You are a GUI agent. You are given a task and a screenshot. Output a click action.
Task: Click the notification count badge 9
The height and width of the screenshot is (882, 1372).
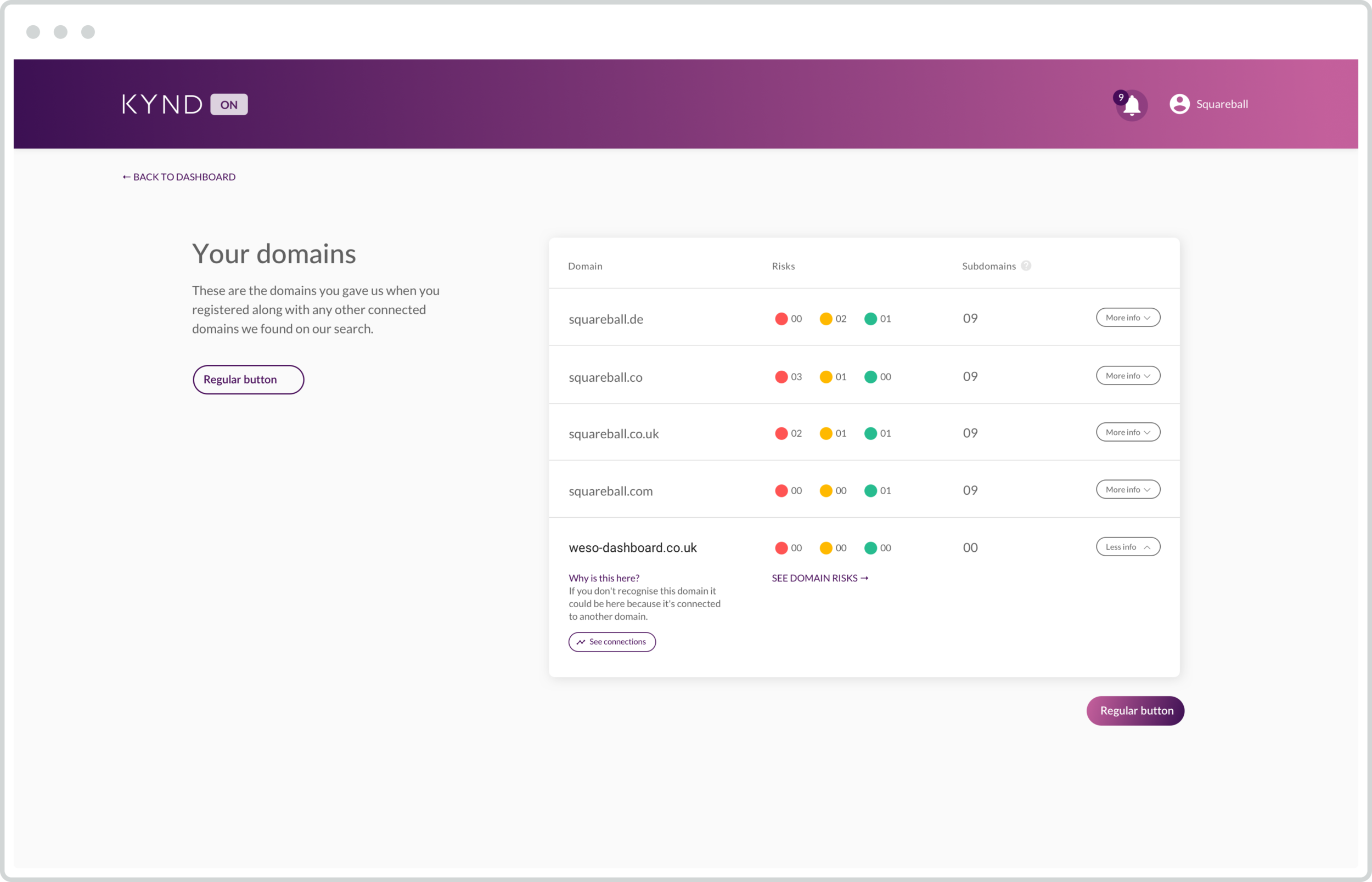tap(1121, 98)
